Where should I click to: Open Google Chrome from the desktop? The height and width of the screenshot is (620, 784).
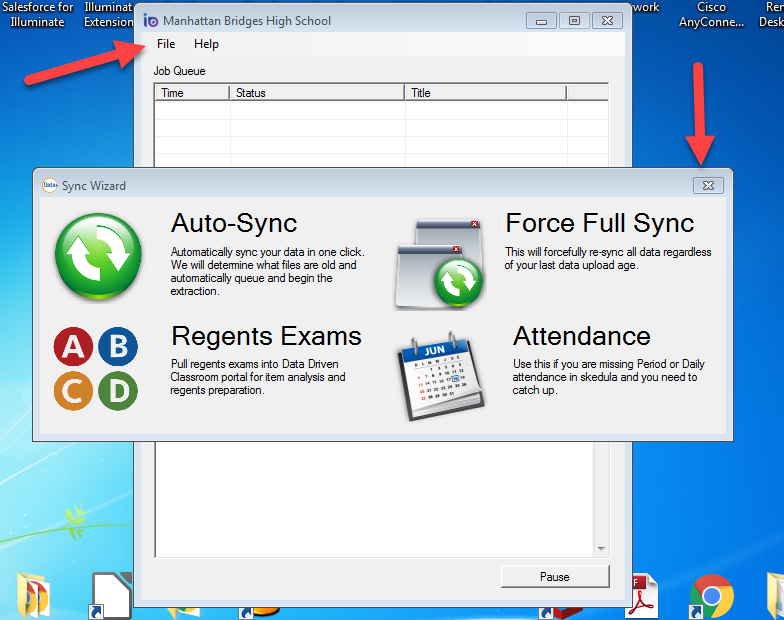(711, 596)
